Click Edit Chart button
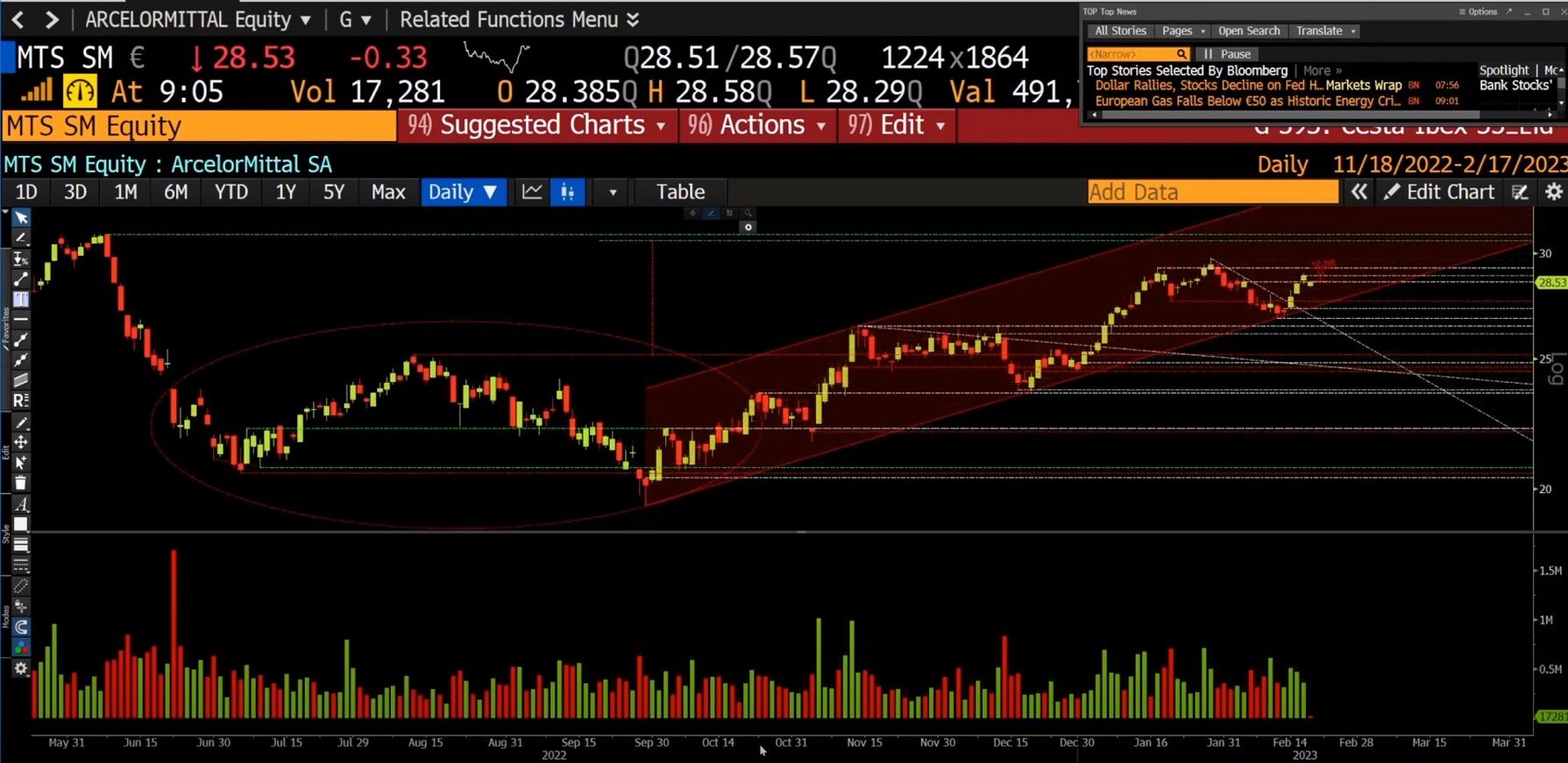Screen dimensions: 1568x763 (1440, 192)
